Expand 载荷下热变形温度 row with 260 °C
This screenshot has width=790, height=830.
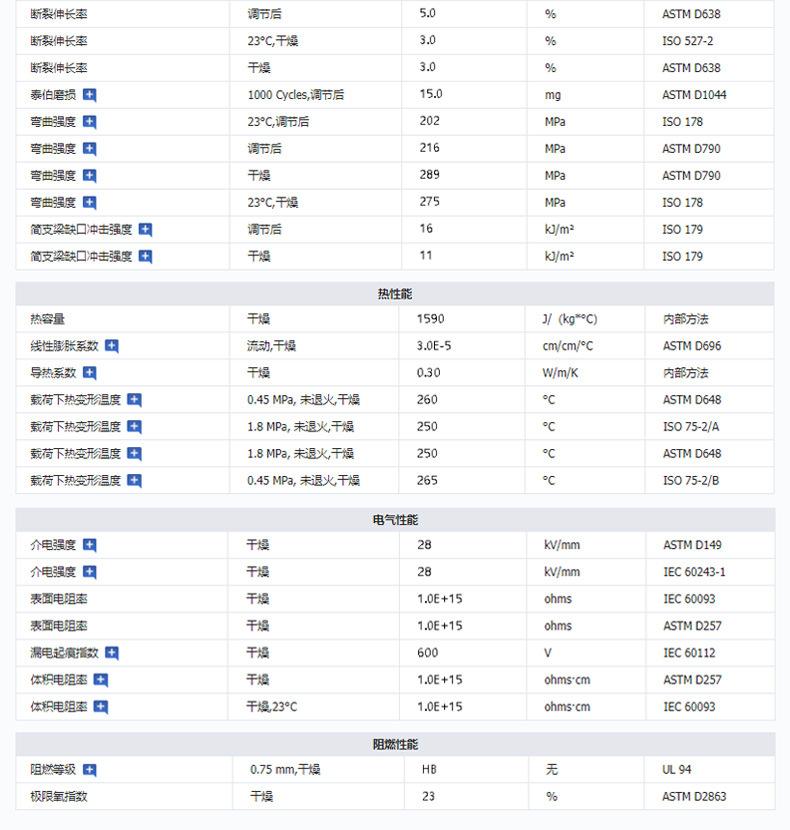pyautogui.click(x=135, y=400)
